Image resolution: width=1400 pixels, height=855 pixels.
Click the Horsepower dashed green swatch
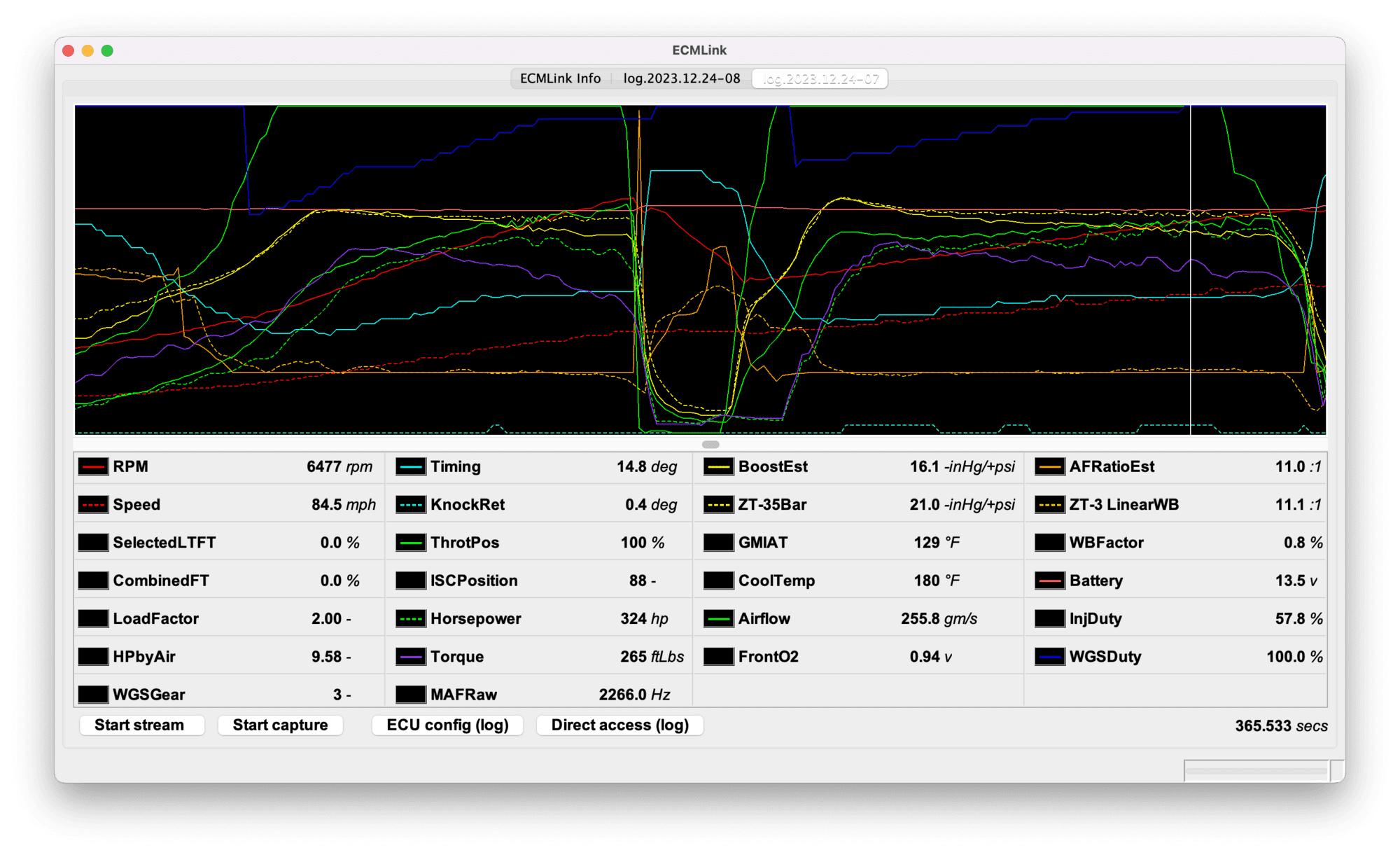click(x=411, y=619)
